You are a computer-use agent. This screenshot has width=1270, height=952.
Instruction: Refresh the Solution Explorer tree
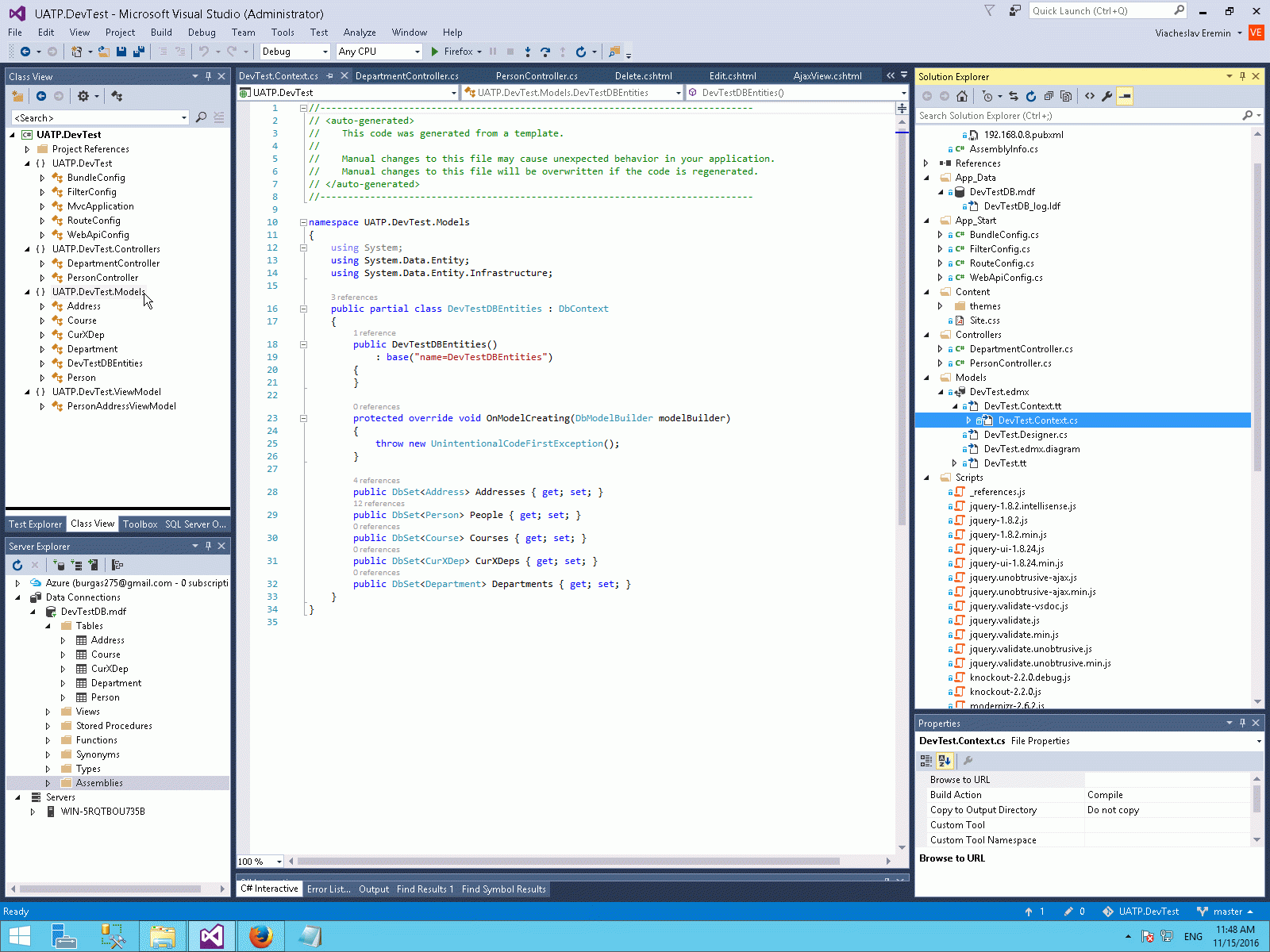coord(1031,96)
